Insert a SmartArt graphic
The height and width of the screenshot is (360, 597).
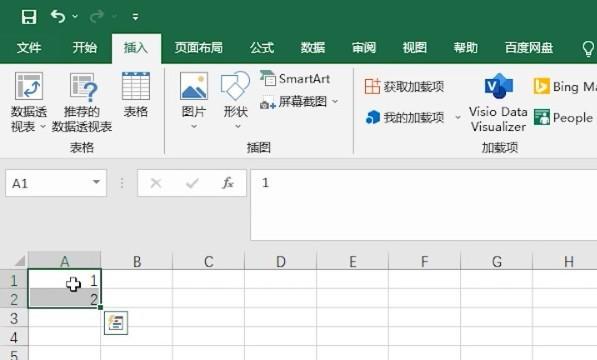[x=295, y=79]
